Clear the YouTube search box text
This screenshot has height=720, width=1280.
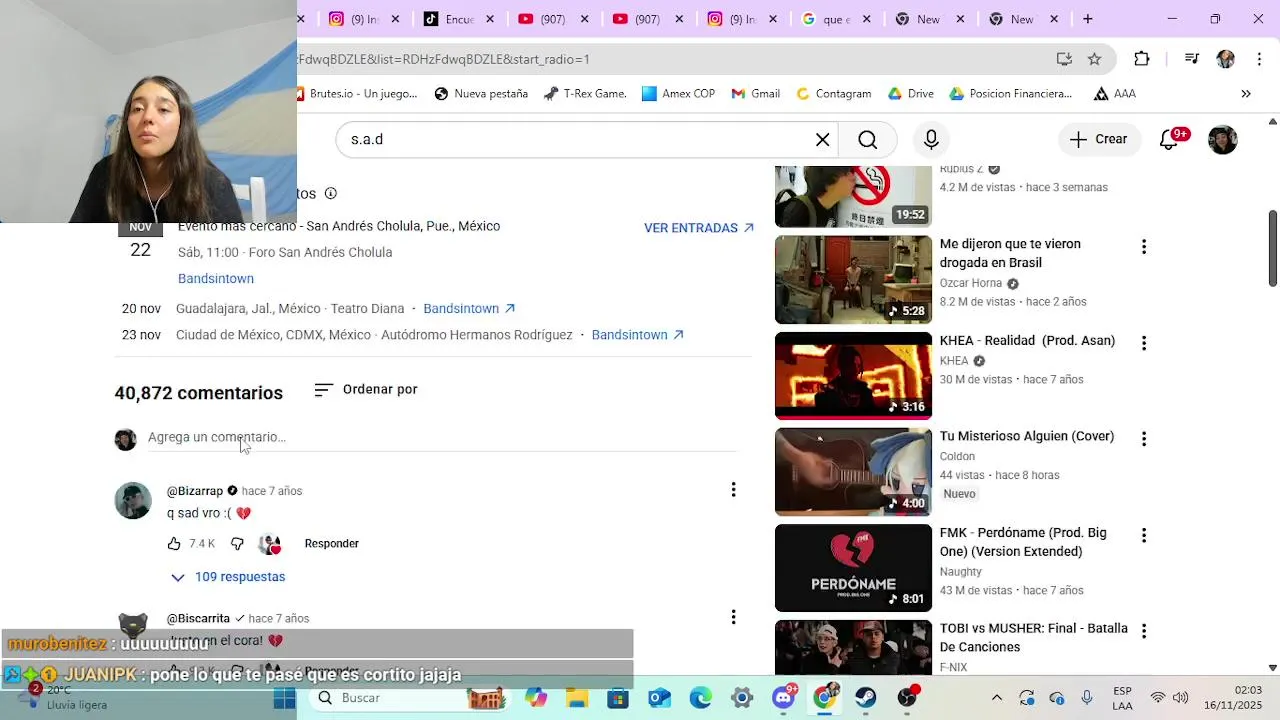click(x=823, y=140)
